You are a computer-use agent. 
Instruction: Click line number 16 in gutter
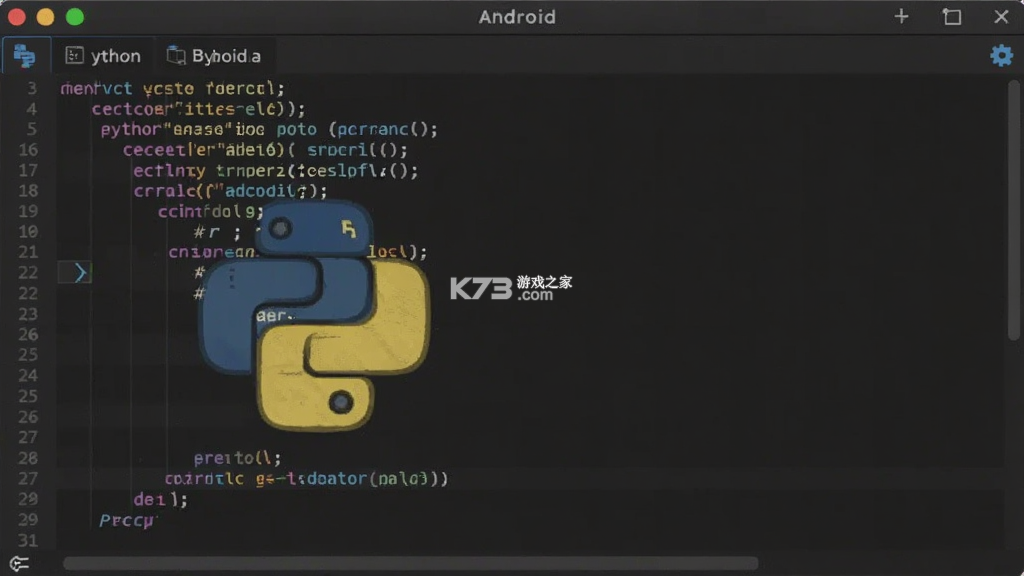pos(28,150)
